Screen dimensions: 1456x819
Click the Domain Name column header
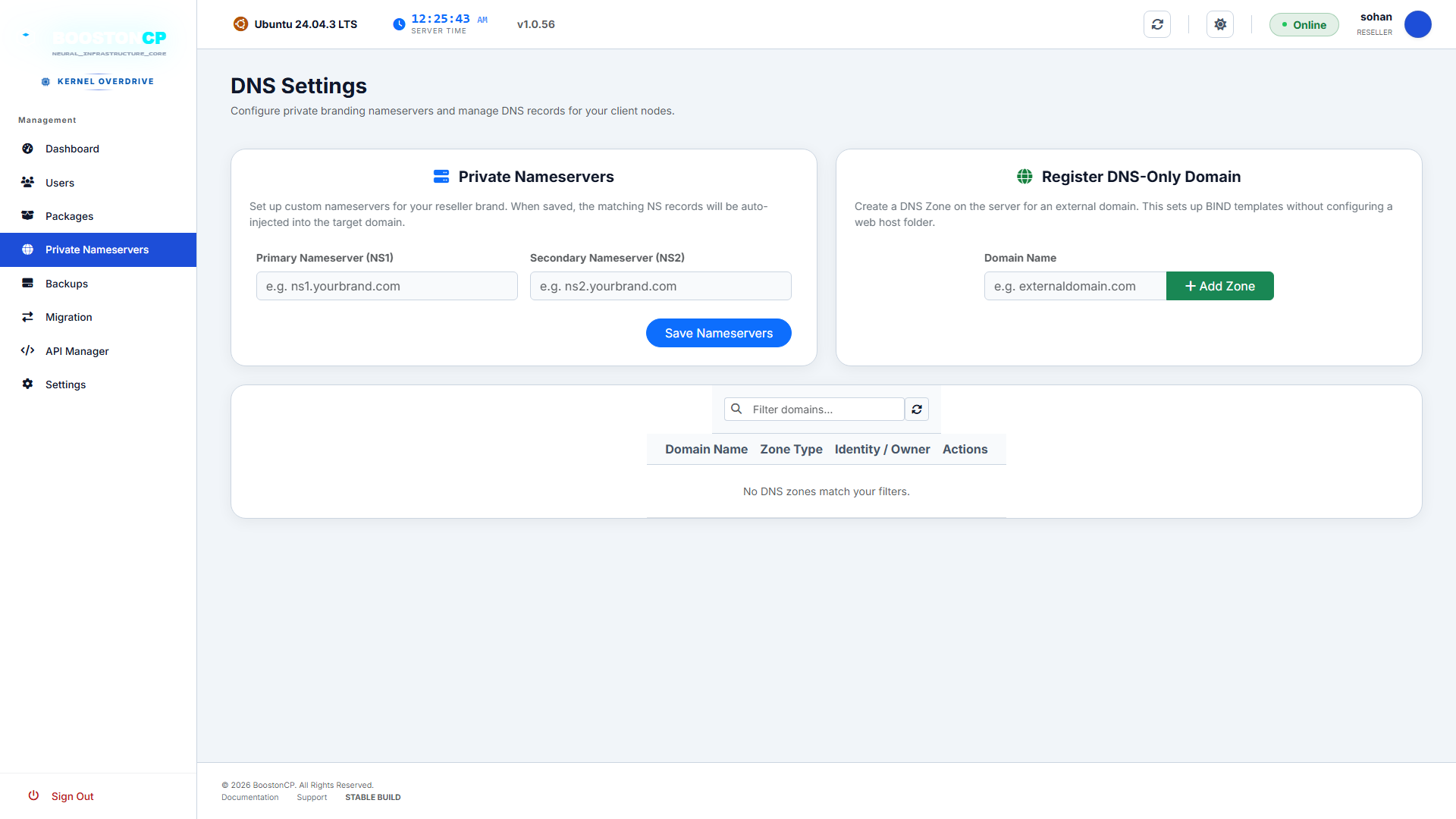point(706,449)
